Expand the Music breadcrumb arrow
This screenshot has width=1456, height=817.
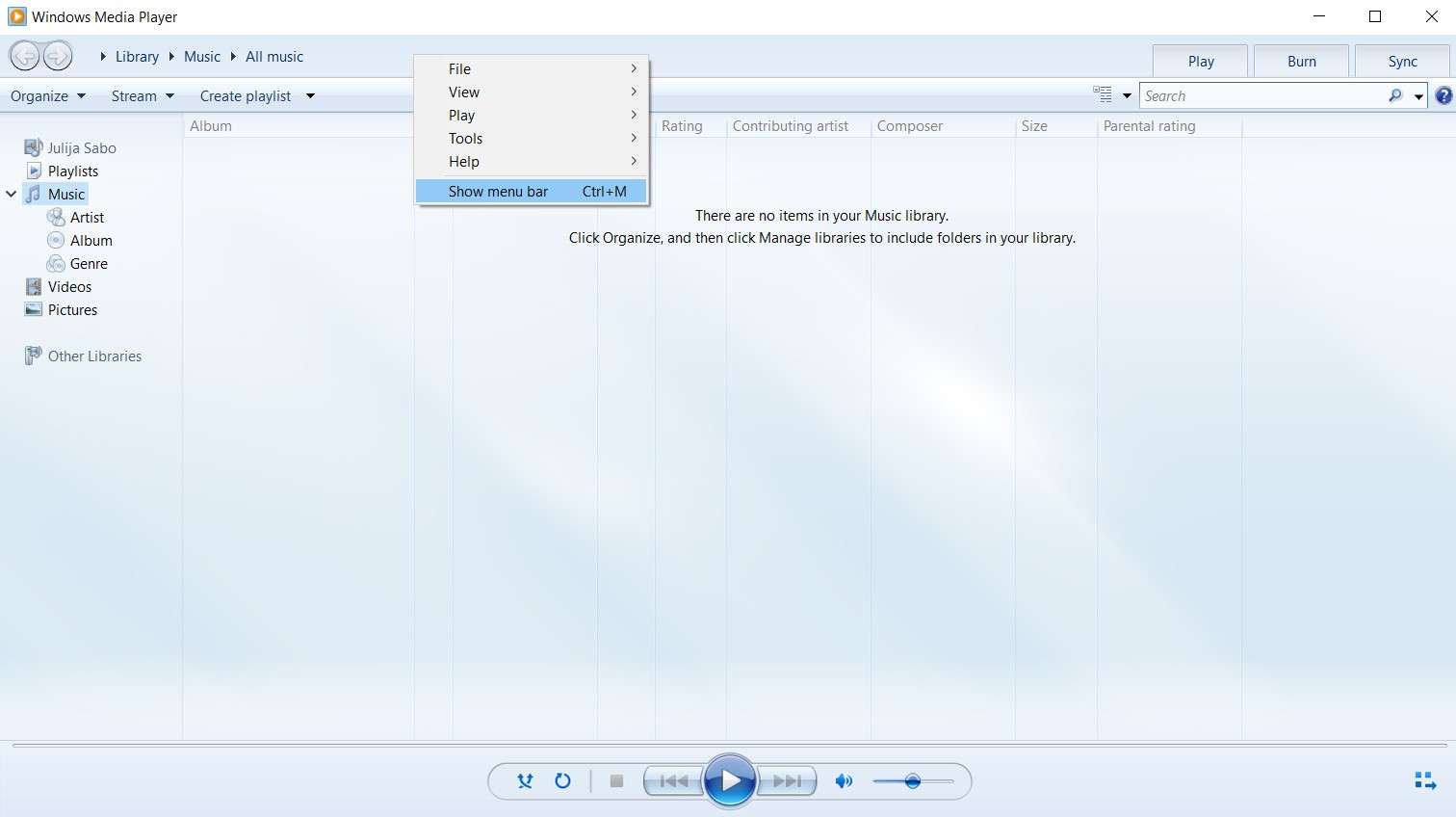(171, 57)
